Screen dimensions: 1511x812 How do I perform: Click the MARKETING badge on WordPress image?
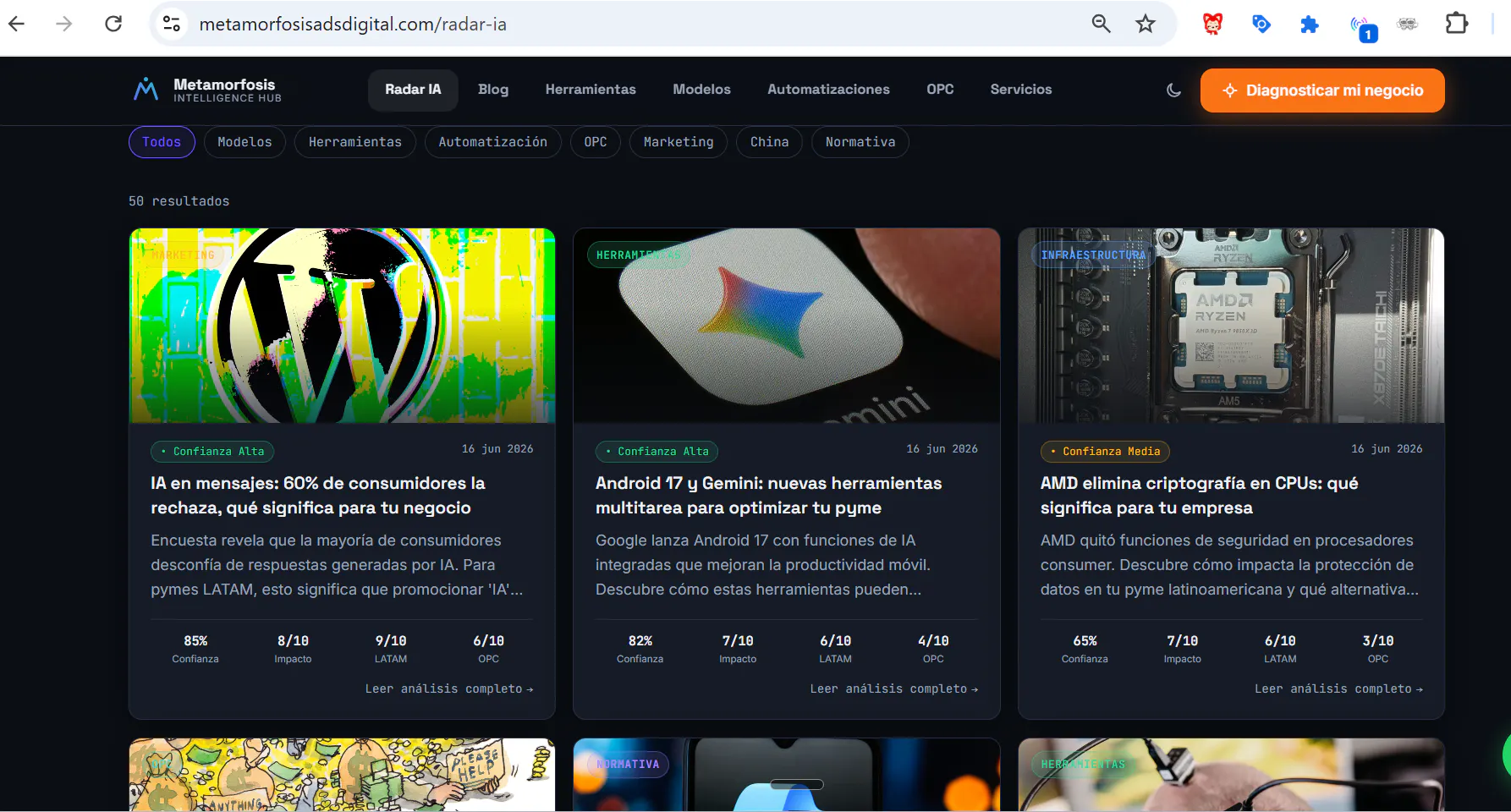point(184,255)
